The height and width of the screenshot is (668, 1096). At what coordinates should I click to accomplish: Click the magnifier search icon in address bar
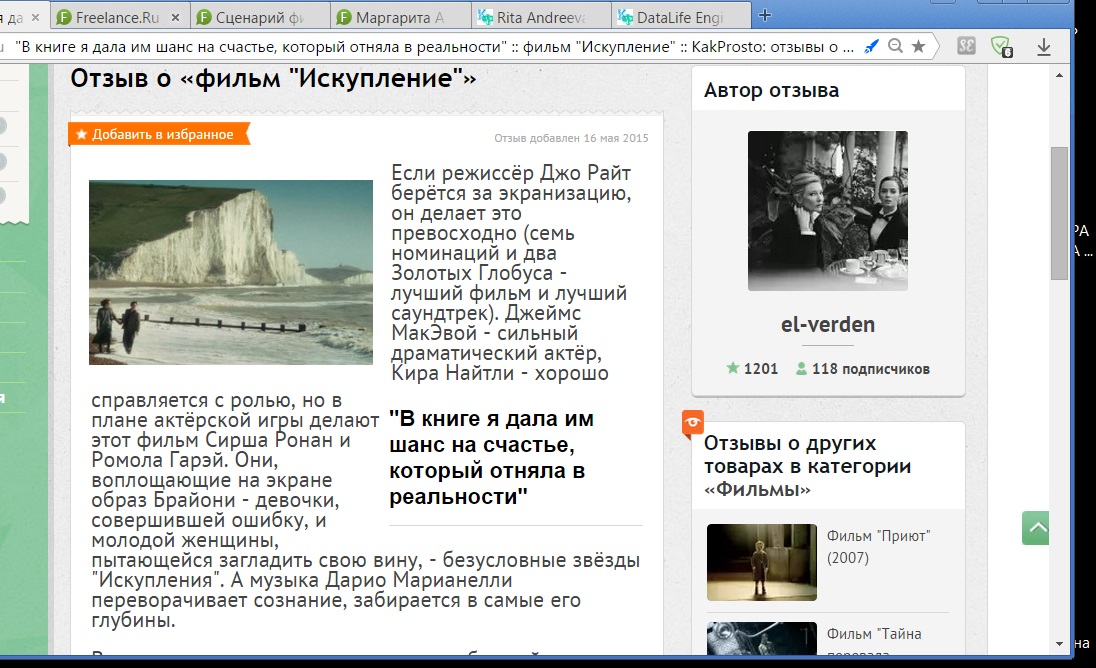895,47
